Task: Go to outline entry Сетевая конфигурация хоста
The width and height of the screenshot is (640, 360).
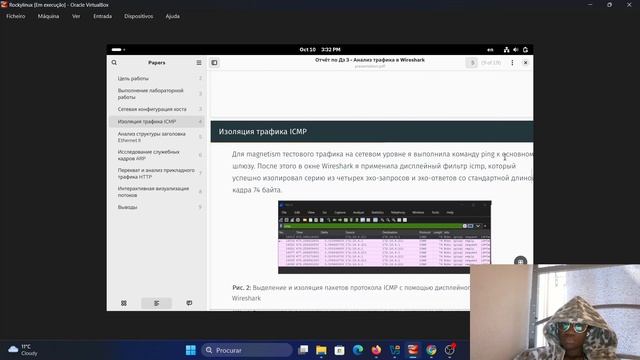Action: tap(157, 109)
